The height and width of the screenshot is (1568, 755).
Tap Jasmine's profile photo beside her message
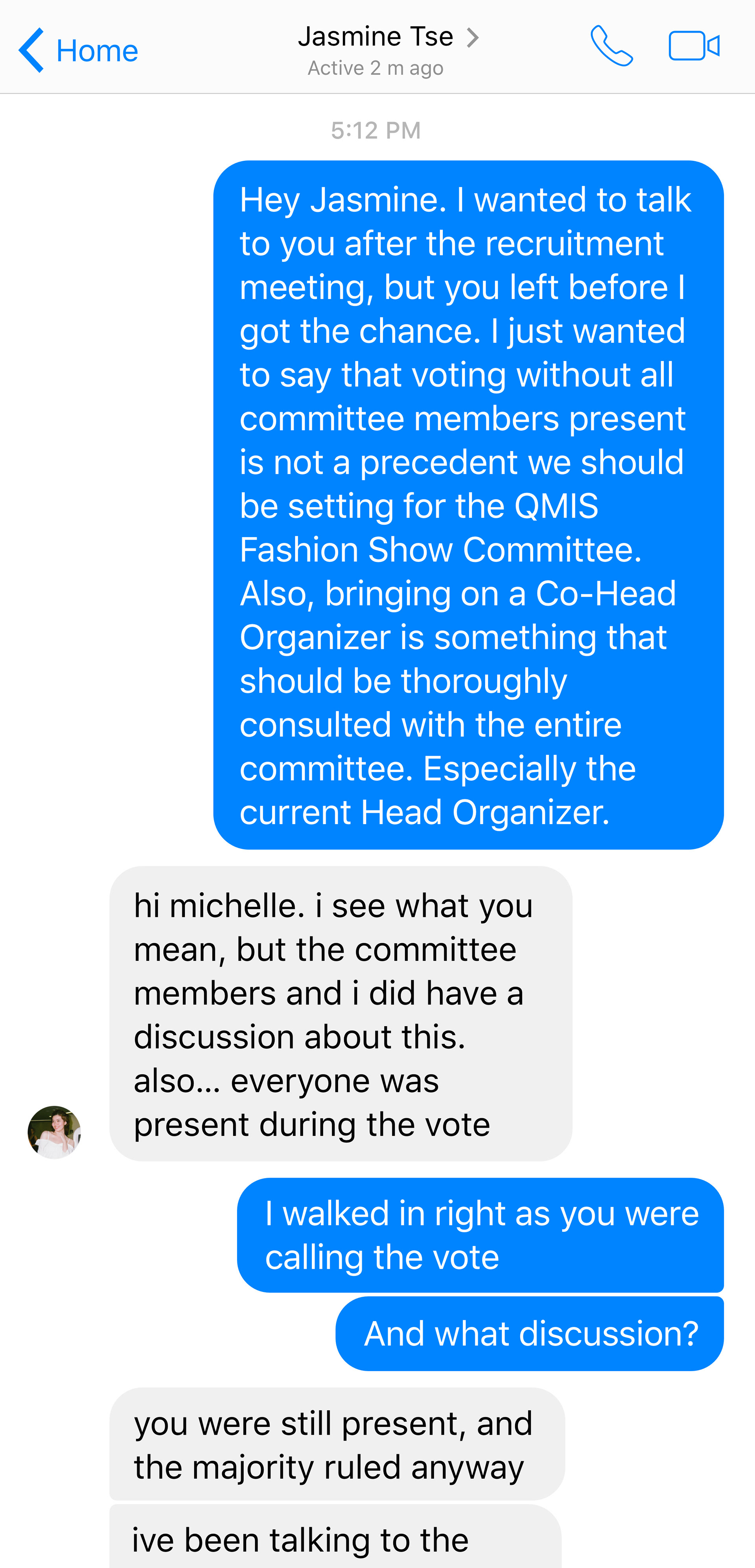tap(54, 1132)
